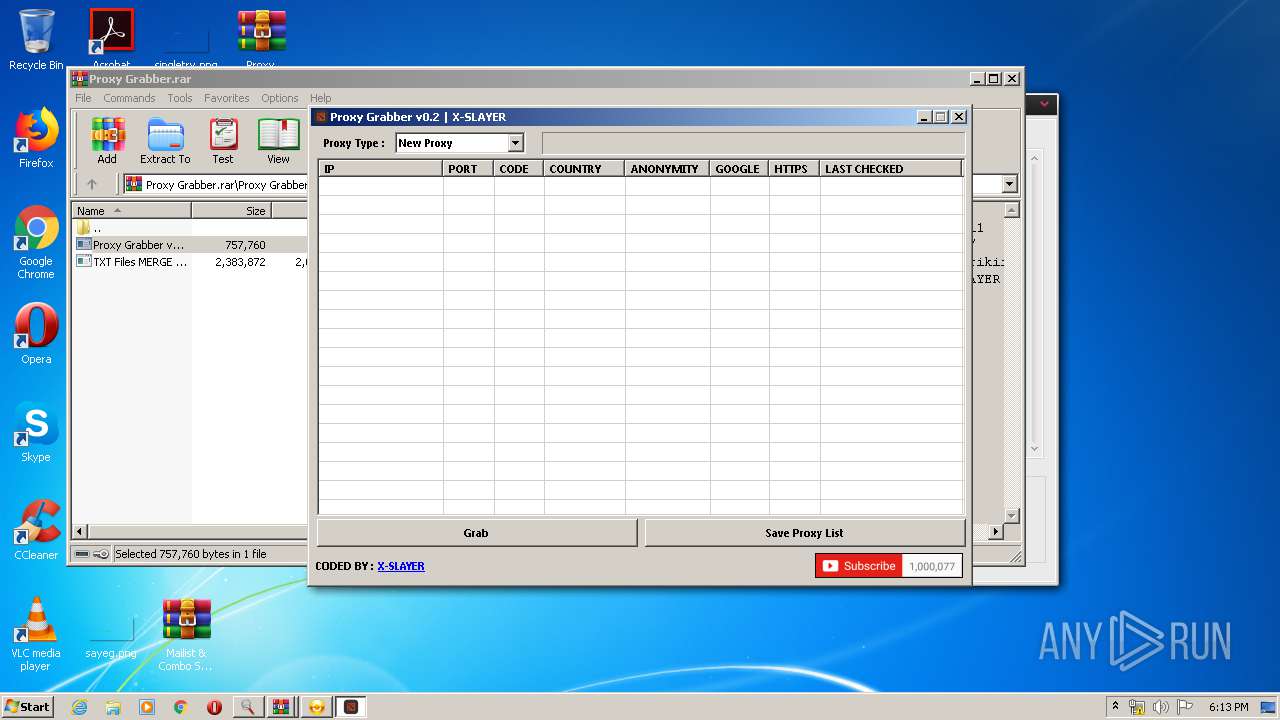The width and height of the screenshot is (1280, 720).
Task: Switch to the WinRAR taskbar button
Action: pos(281,707)
